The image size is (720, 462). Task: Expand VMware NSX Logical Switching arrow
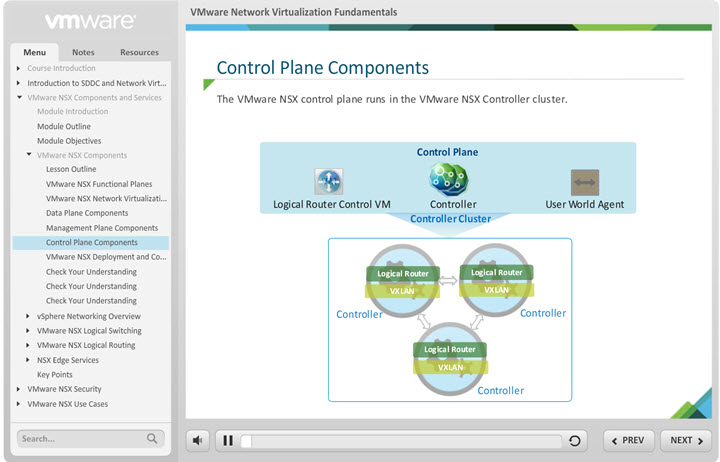[28, 331]
